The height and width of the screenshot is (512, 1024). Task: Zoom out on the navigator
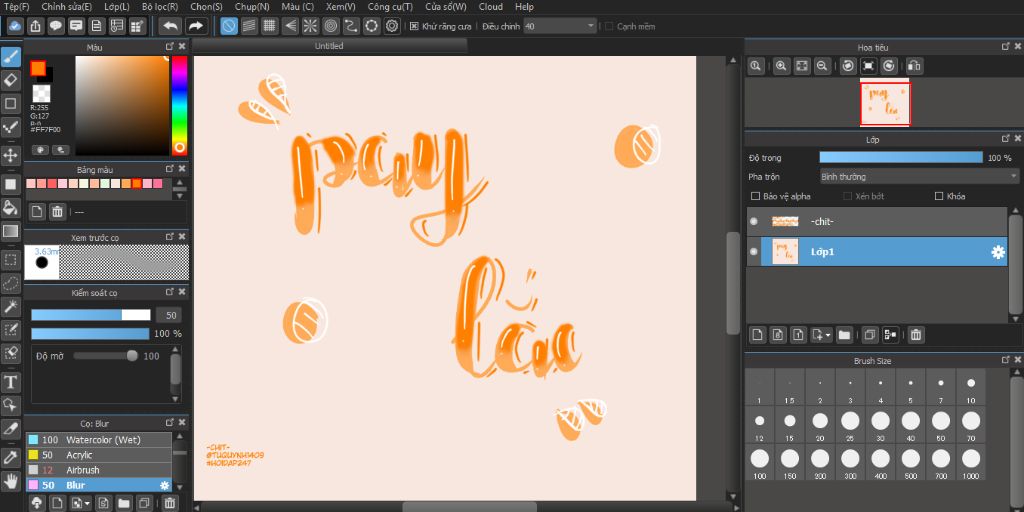point(822,66)
